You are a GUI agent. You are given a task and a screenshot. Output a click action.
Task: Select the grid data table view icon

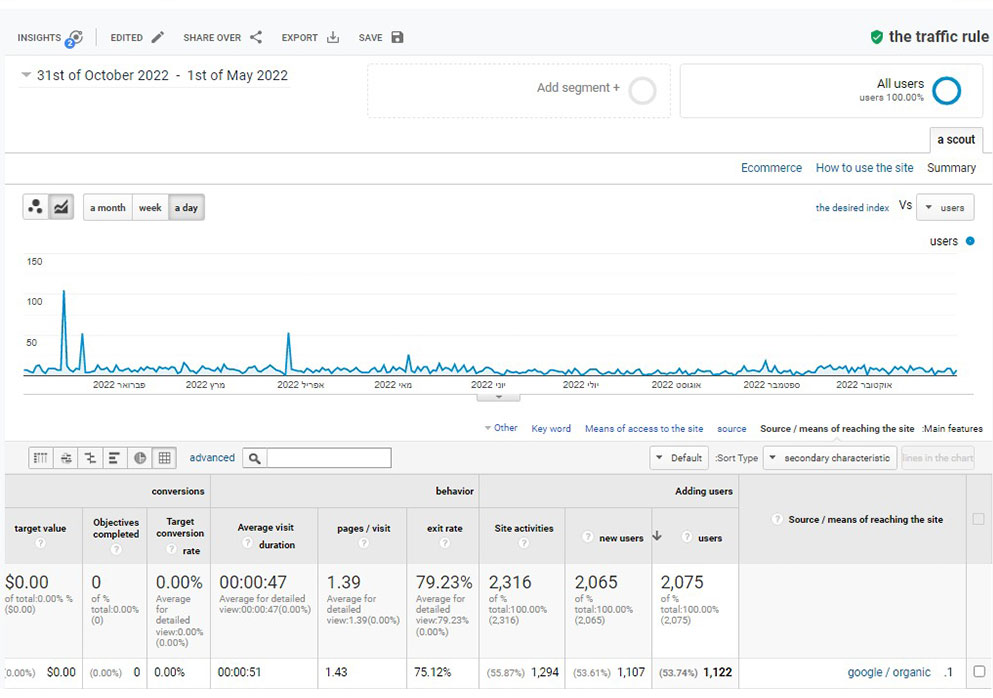click(165, 458)
